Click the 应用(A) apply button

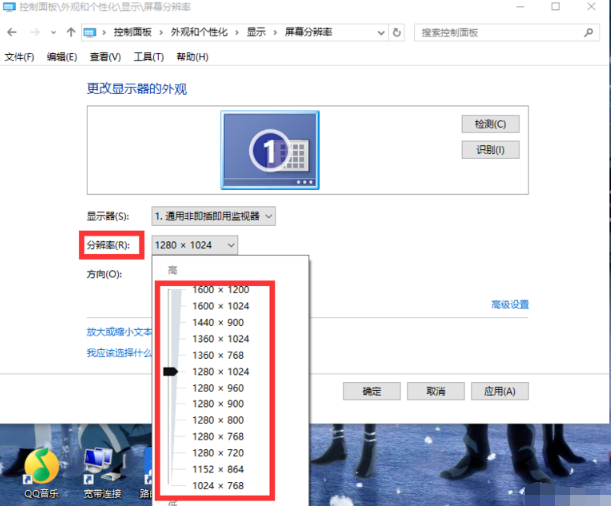coord(500,391)
